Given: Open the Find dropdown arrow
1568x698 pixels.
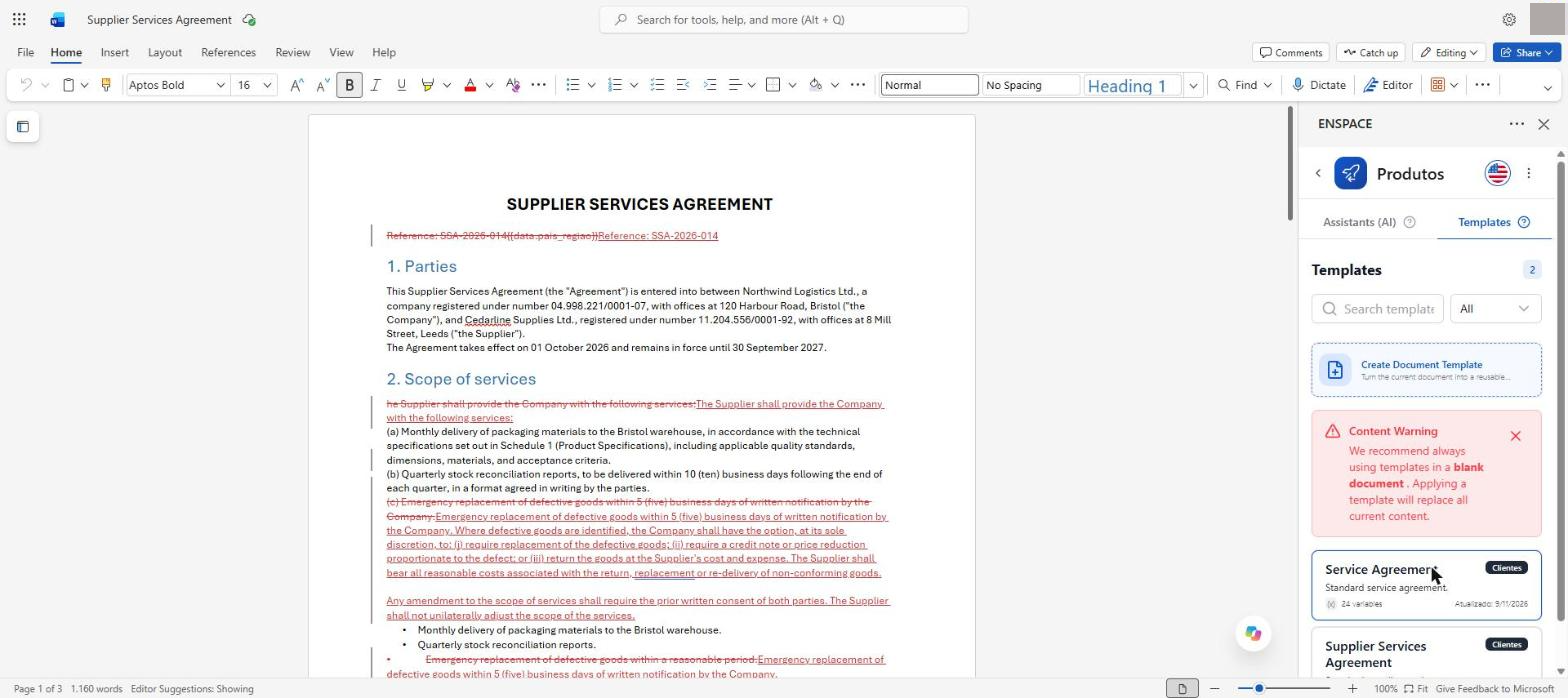Looking at the screenshot, I should [1267, 85].
